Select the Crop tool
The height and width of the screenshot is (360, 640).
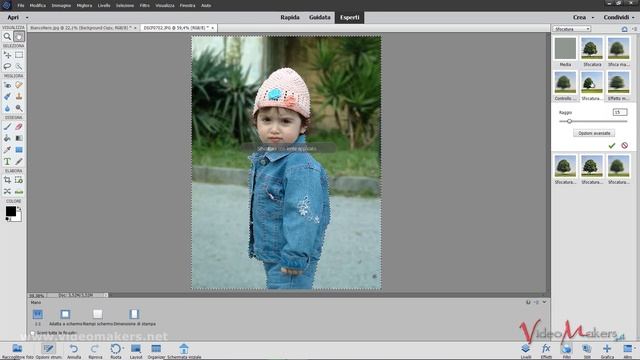point(7,180)
